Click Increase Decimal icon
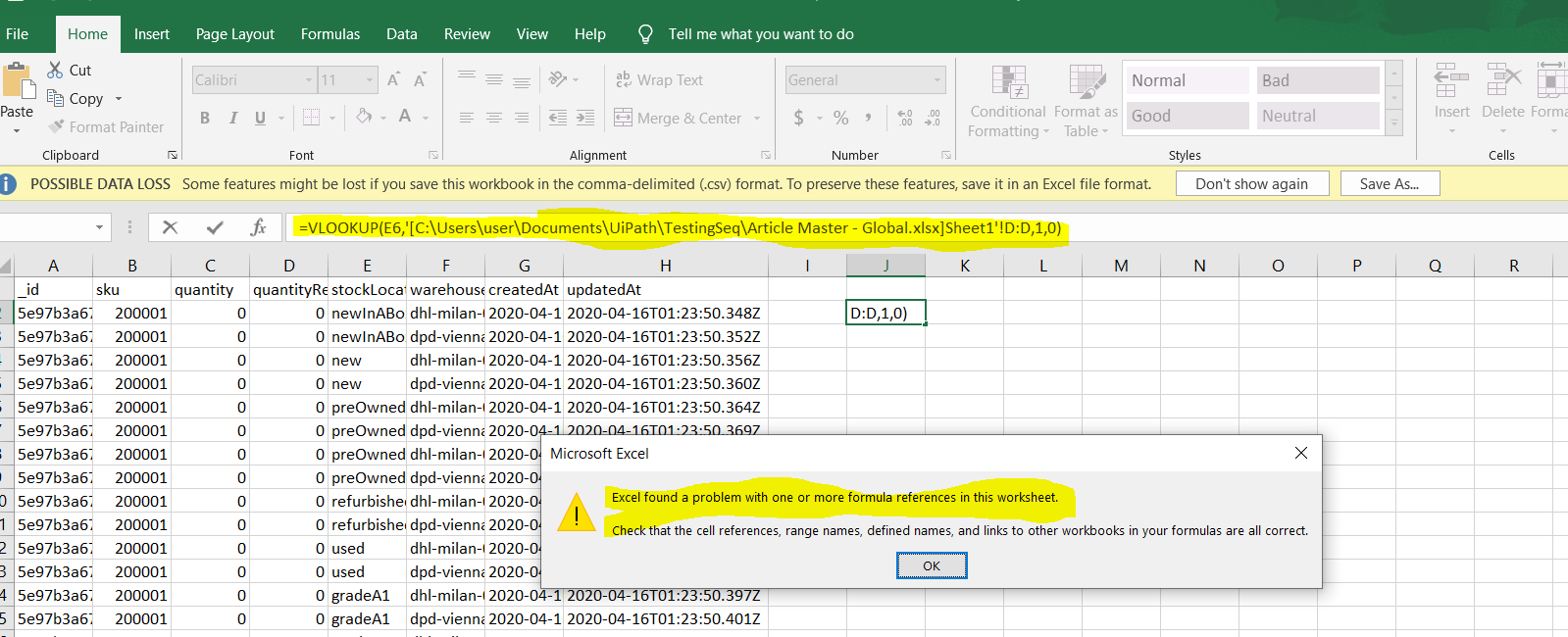1568x637 pixels. pyautogui.click(x=905, y=118)
